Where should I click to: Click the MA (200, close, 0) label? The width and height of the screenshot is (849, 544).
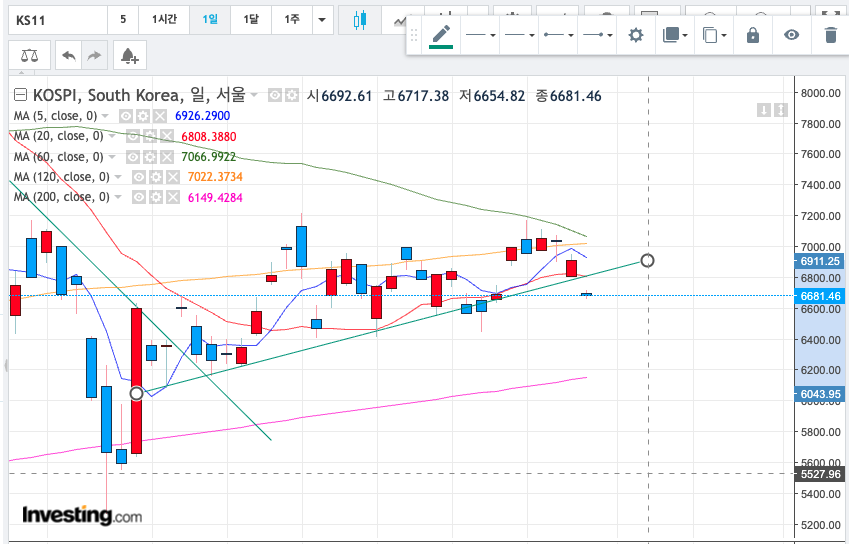62,197
